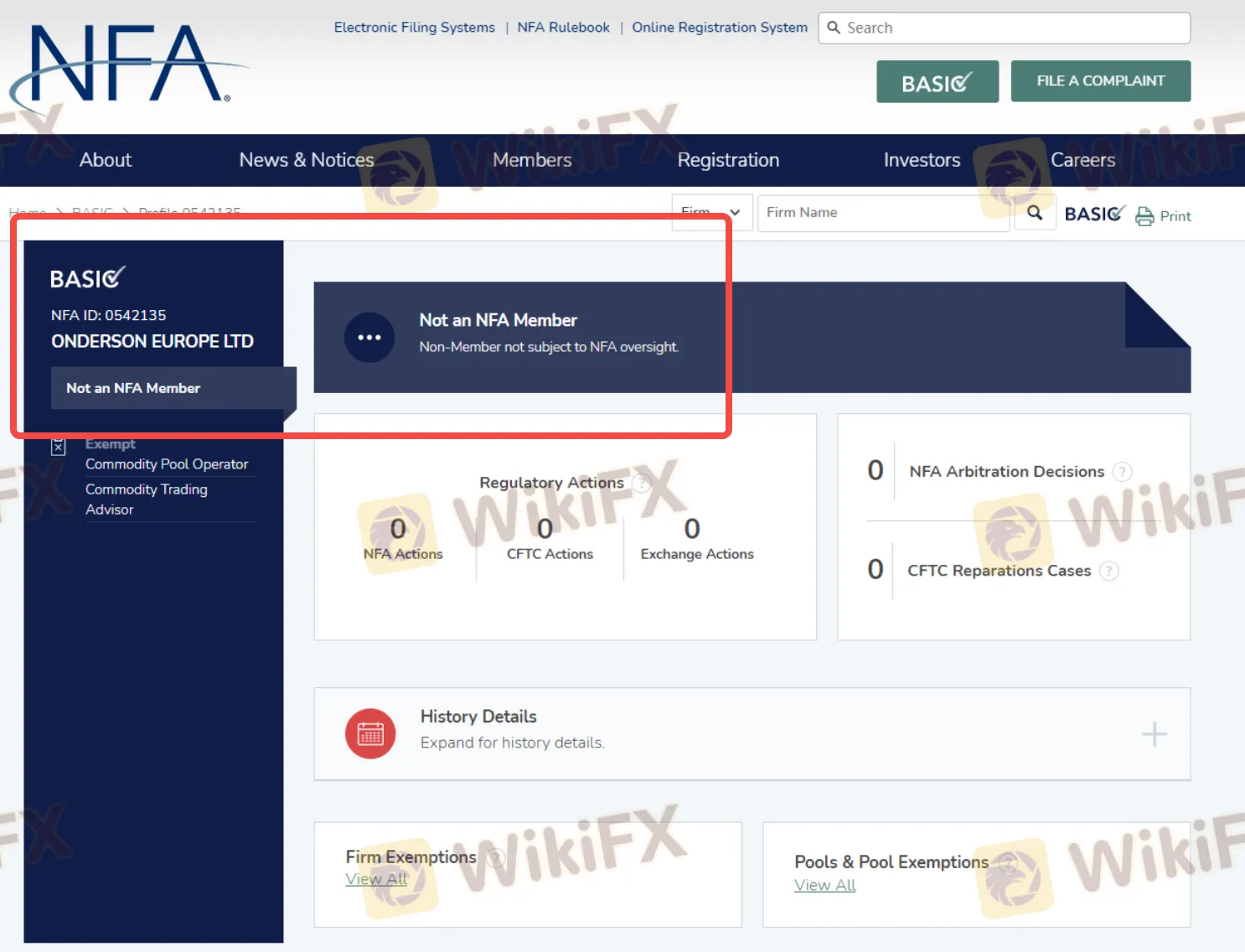This screenshot has height=952, width=1245.
Task: Select the Not an NFA Member sidebar tab
Action: [173, 388]
